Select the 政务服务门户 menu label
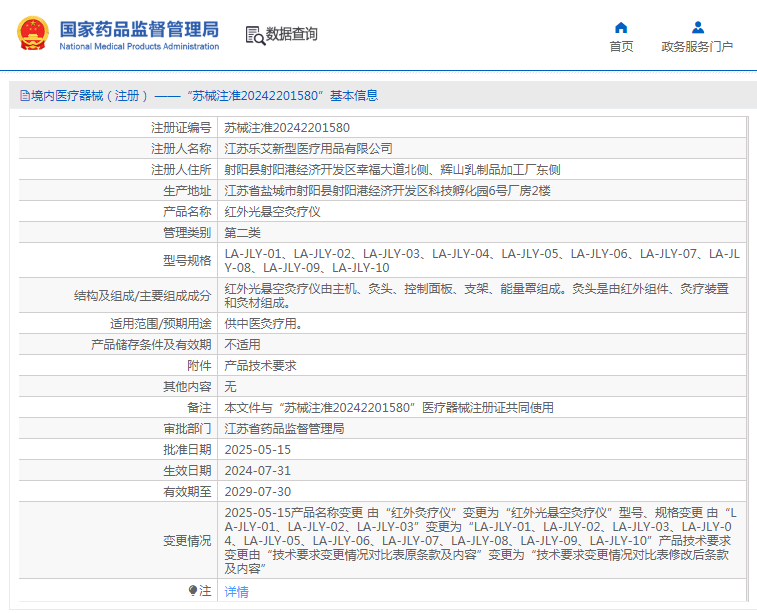757x613 pixels. tap(697, 46)
